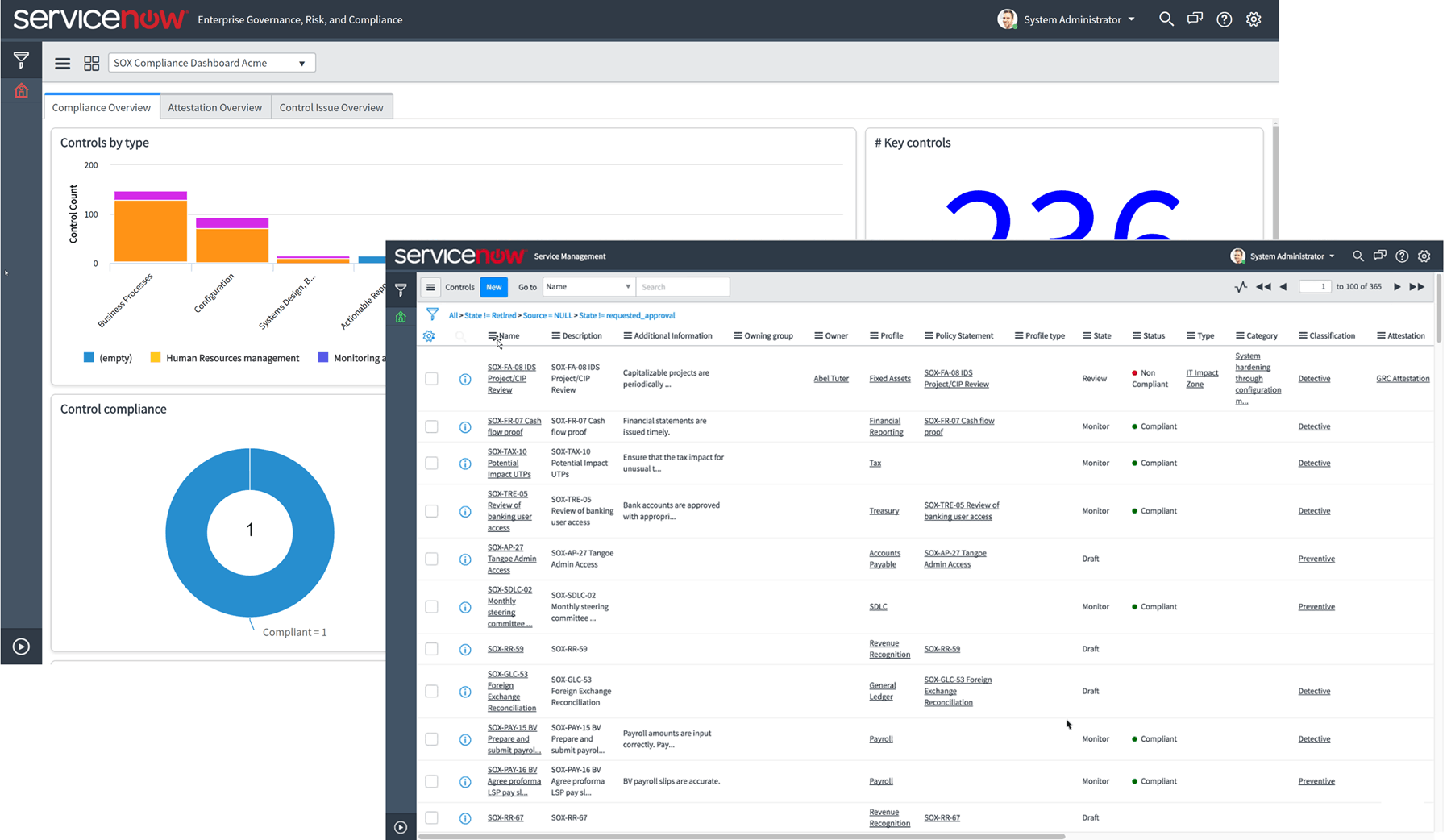
Task: Click the State != Retired breadcrumb
Action: 489,316
